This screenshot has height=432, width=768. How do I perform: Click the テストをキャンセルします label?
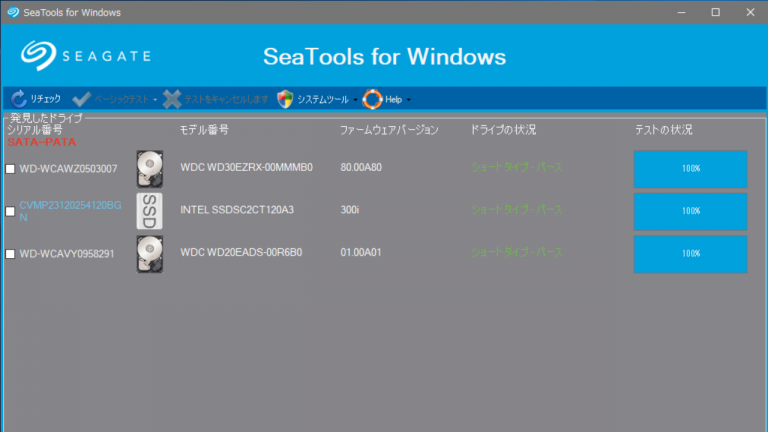point(226,99)
